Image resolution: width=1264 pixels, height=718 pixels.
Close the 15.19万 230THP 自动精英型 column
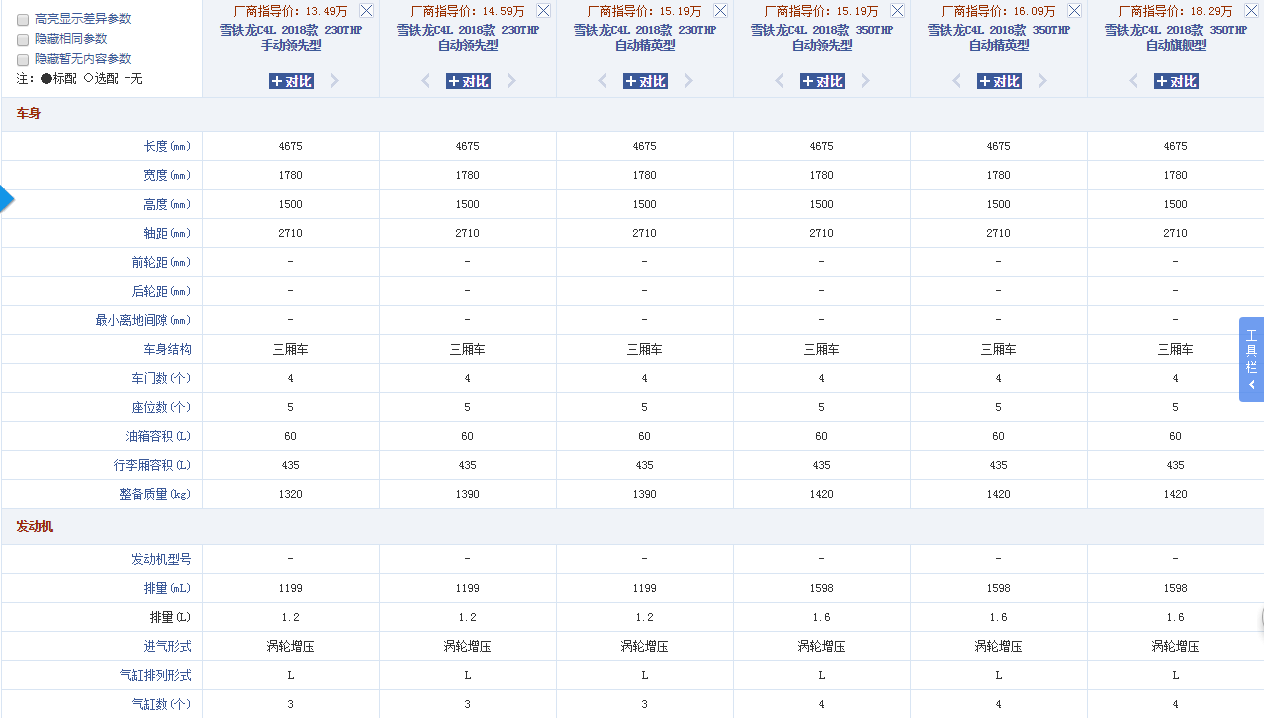(x=720, y=10)
